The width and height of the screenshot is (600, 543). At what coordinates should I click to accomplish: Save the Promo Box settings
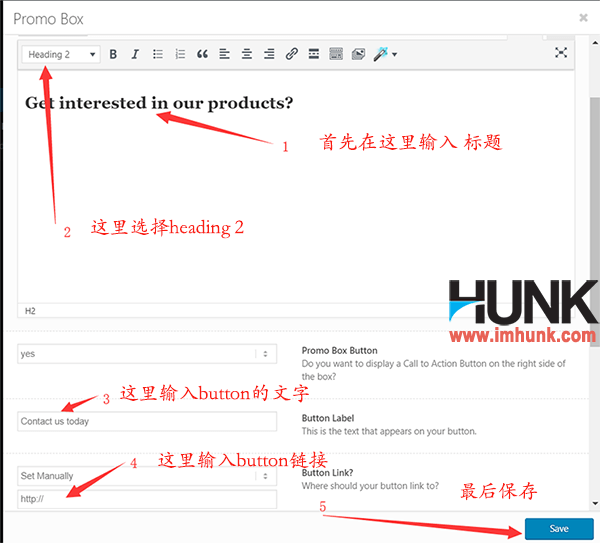(559, 529)
